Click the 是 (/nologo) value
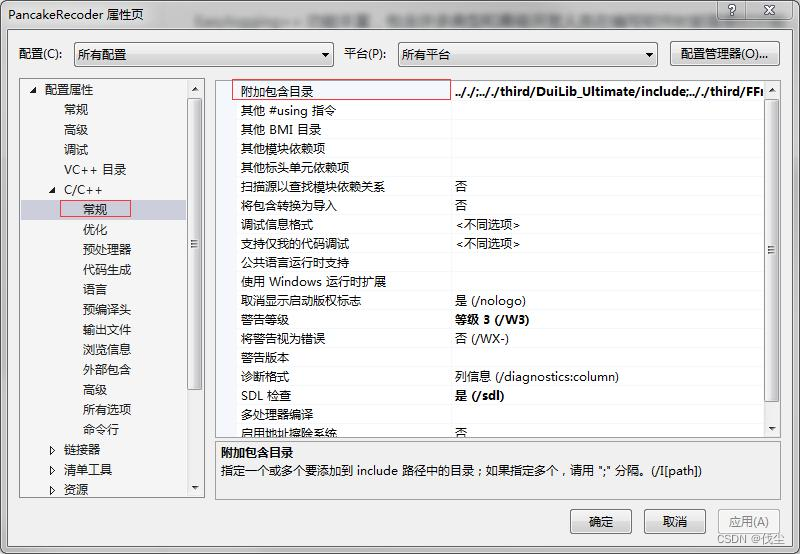Image resolution: width=800 pixels, height=554 pixels. (x=490, y=301)
